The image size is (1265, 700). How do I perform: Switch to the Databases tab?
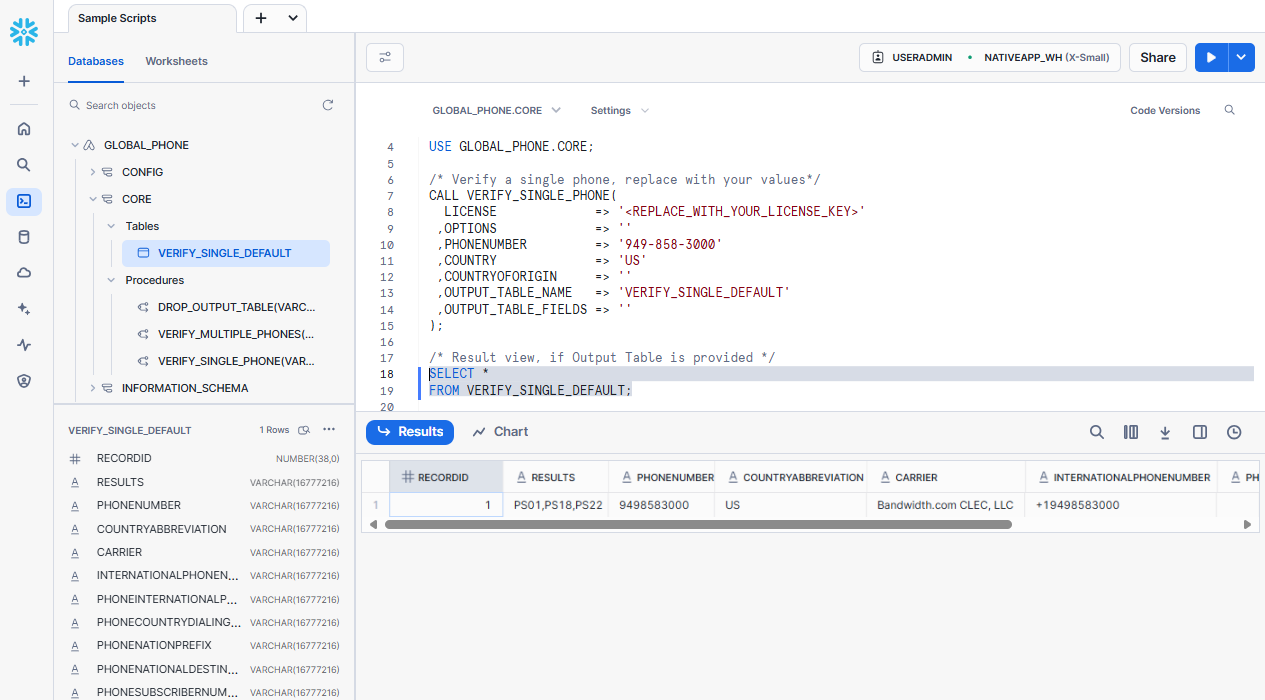[96, 61]
